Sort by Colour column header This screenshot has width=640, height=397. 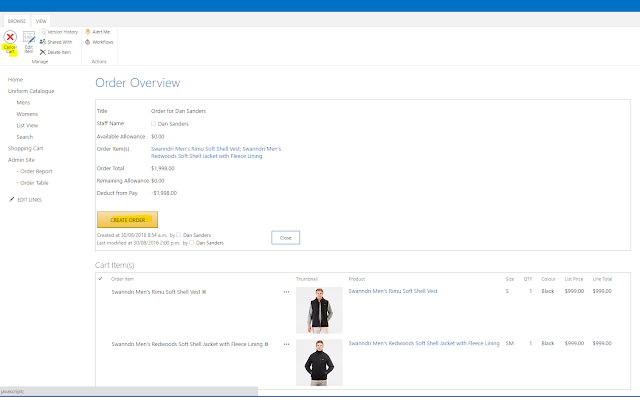tap(548, 279)
